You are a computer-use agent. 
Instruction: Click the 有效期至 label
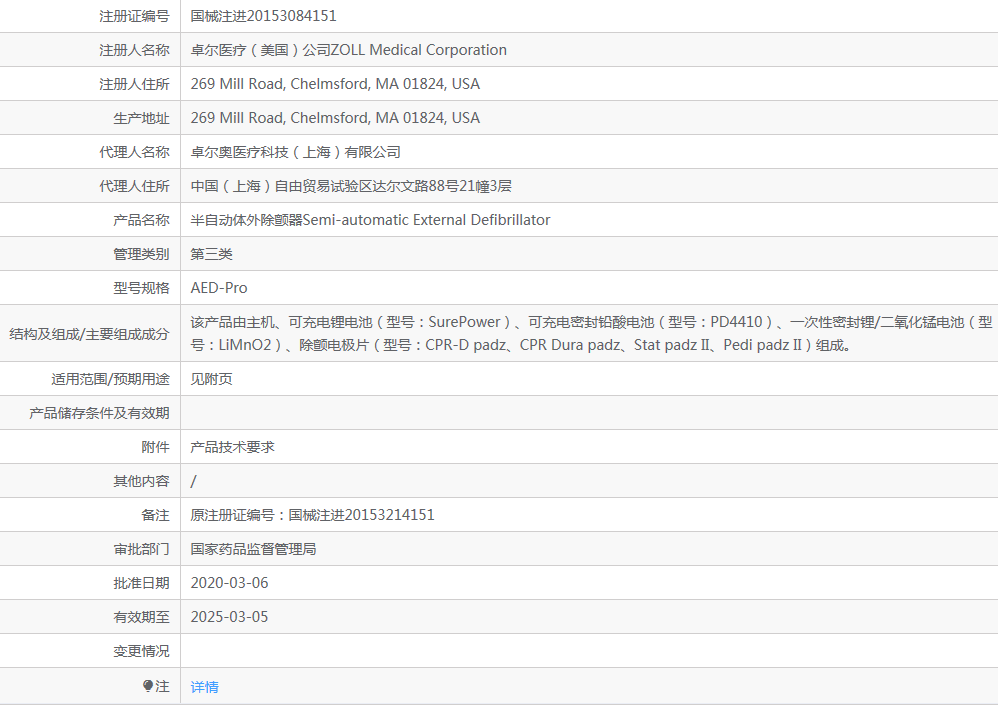[x=141, y=617]
